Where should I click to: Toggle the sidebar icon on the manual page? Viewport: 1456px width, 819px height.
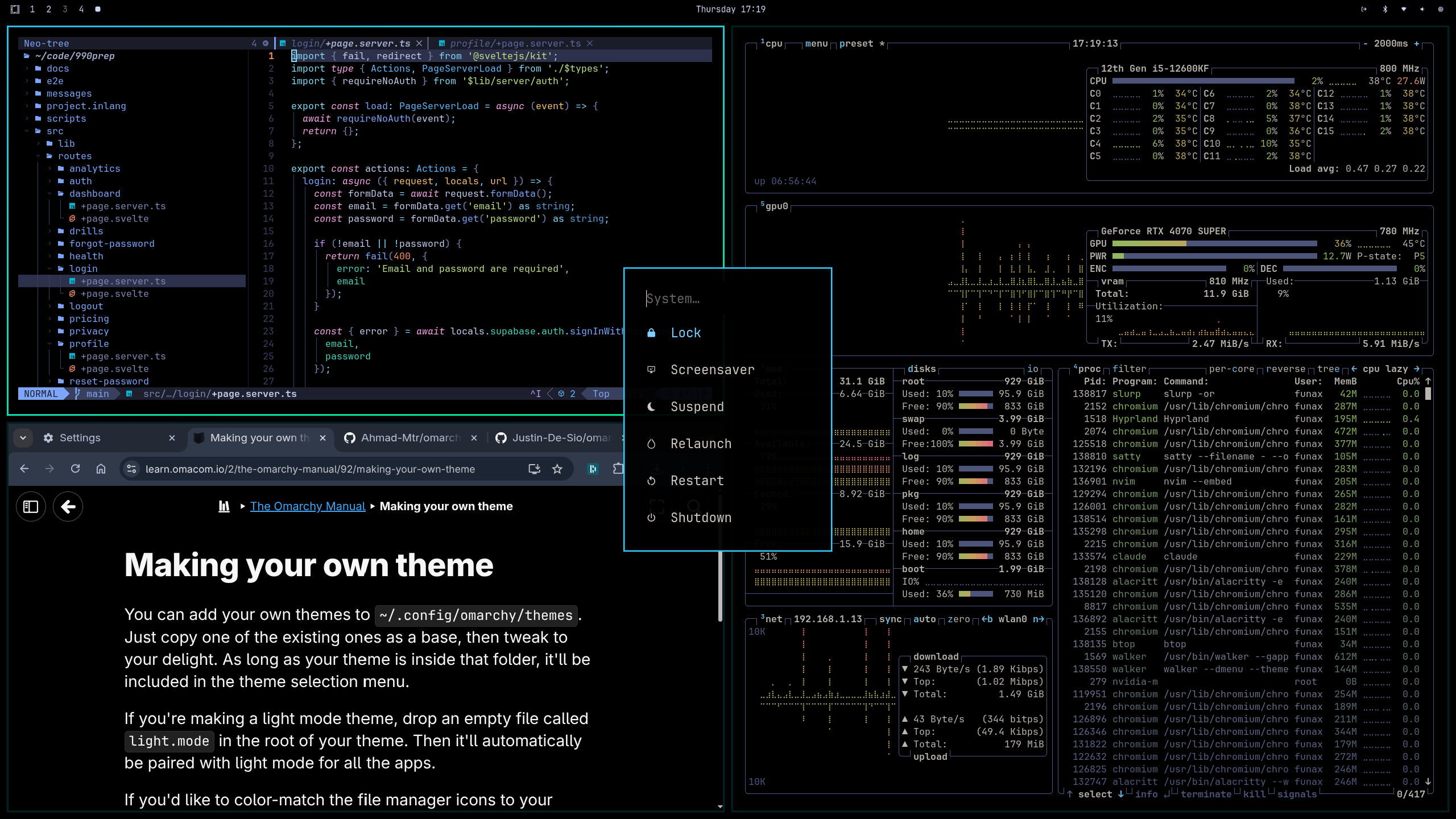point(30,506)
